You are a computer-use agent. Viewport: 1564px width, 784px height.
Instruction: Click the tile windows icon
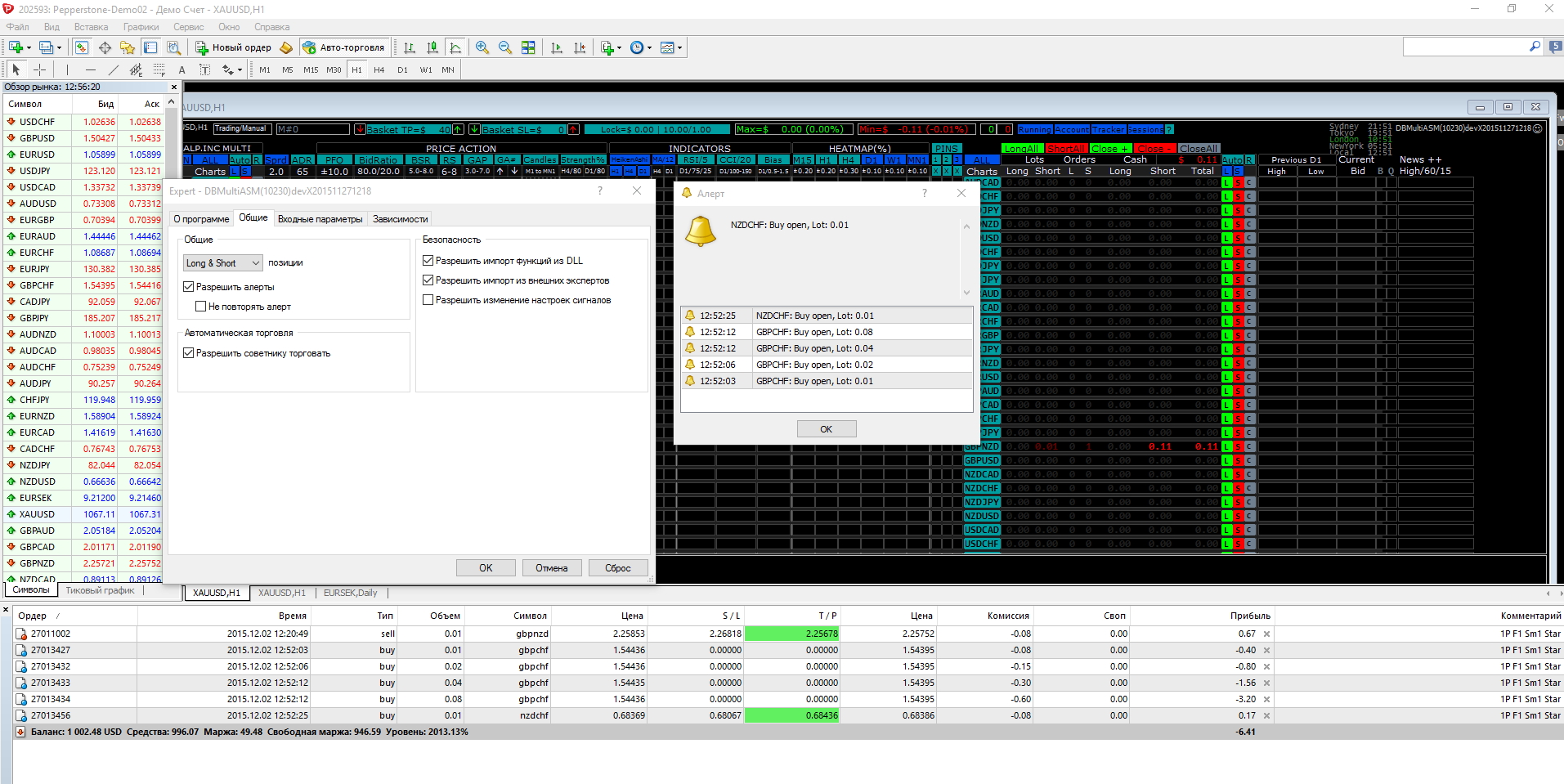point(528,47)
